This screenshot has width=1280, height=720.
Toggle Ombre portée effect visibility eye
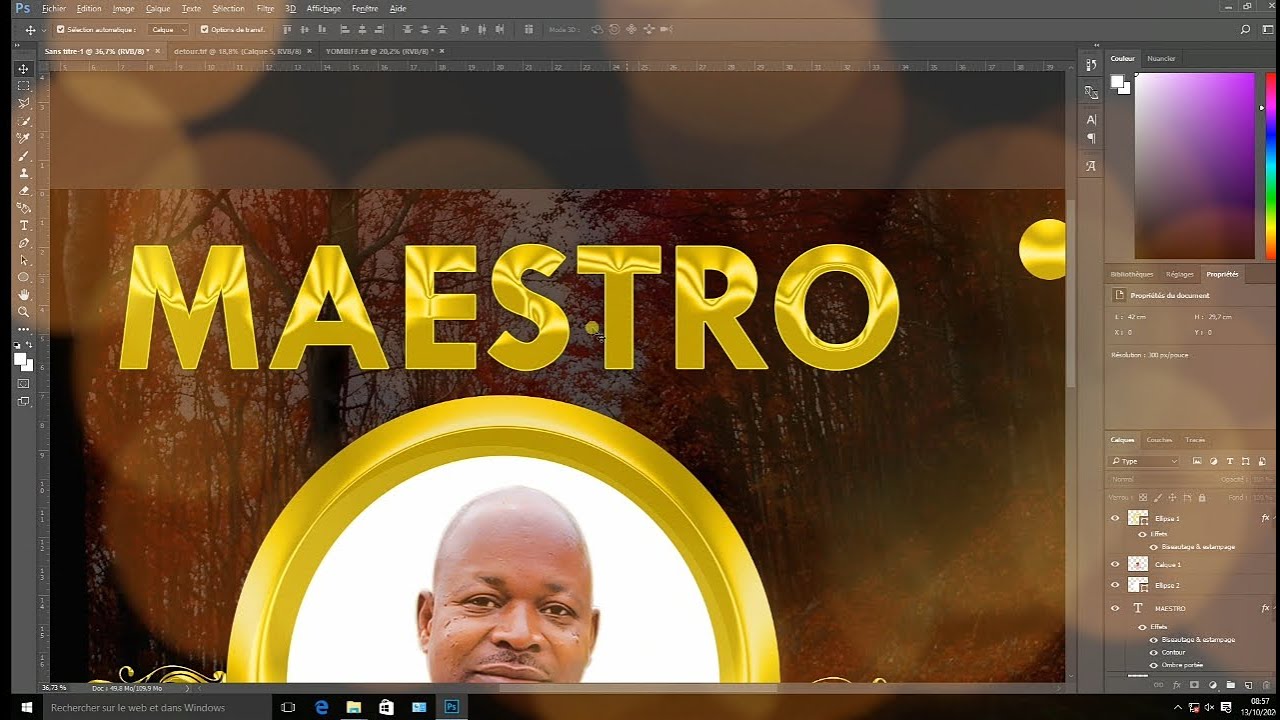1153,665
